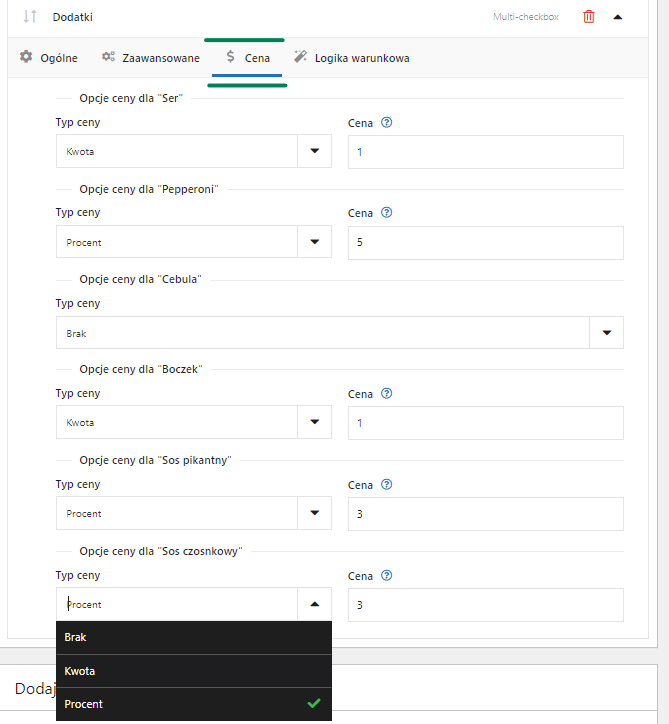Viewport: 669px width, 724px height.
Task: Choose Procent in the open dropdown list
Action: click(194, 704)
